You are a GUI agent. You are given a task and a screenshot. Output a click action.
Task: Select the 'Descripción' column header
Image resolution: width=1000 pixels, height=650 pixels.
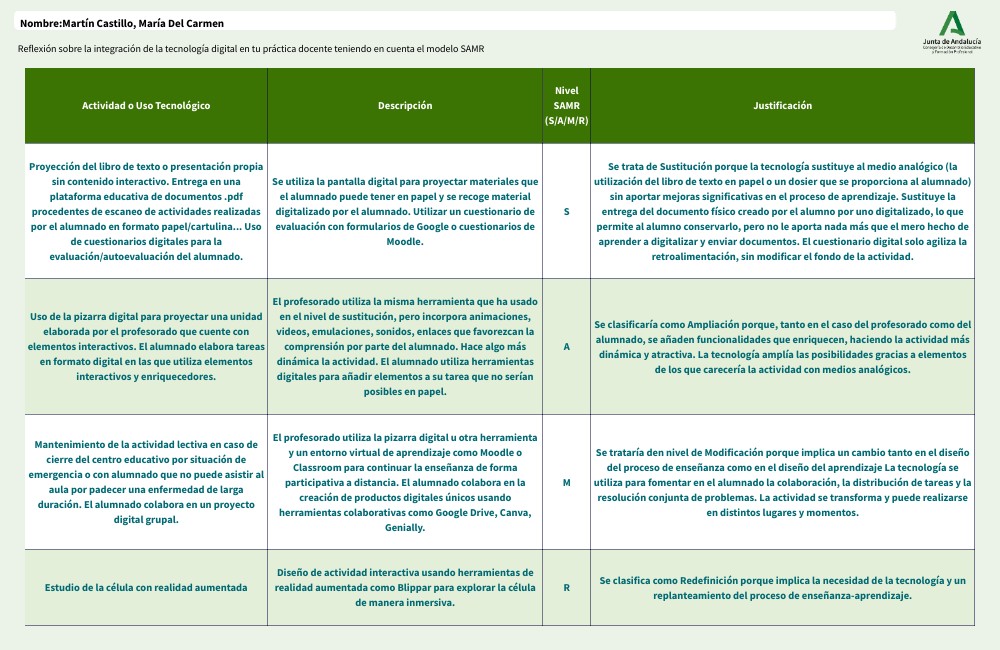click(x=405, y=106)
